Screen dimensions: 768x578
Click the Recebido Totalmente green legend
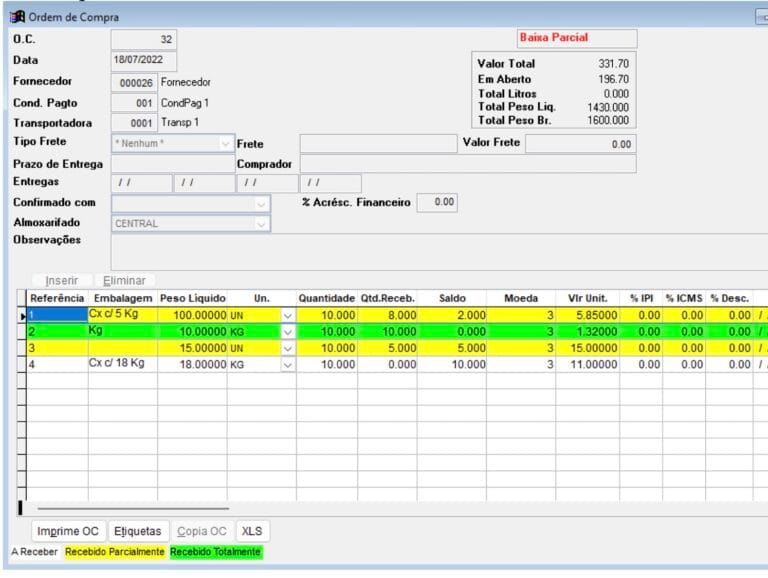(216, 552)
